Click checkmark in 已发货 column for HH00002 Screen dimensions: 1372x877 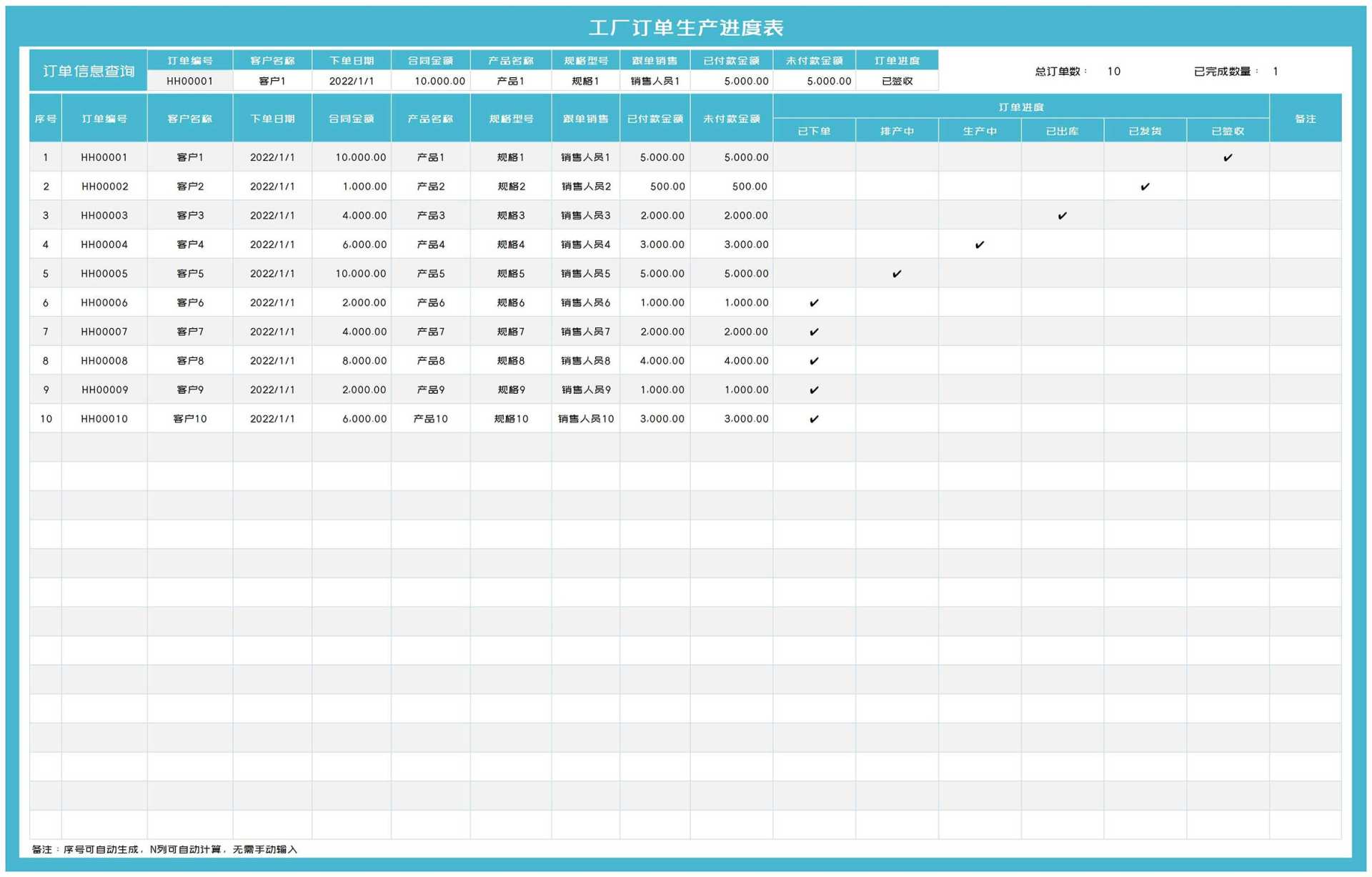[1145, 187]
